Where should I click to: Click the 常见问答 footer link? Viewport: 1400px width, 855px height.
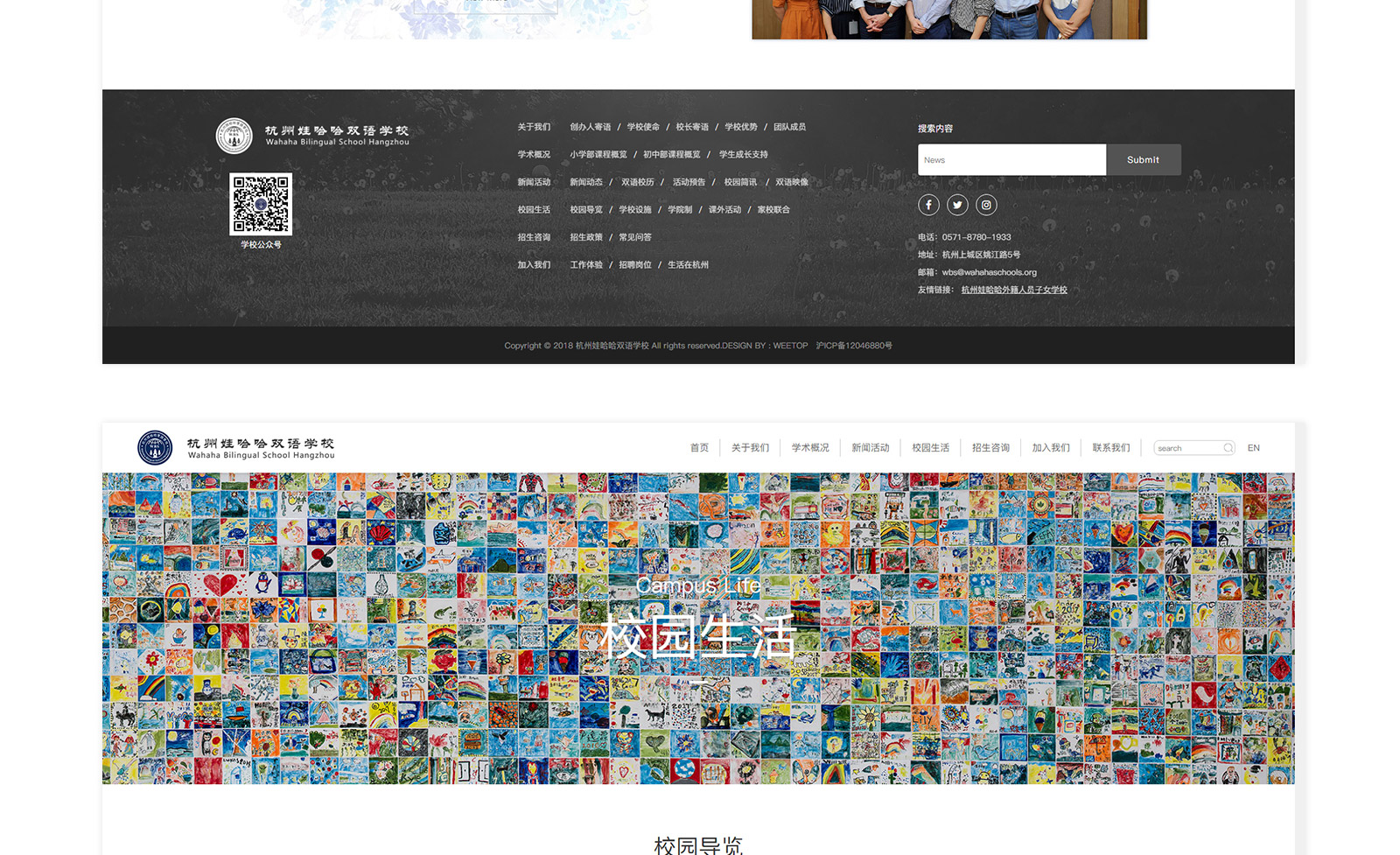(x=635, y=237)
